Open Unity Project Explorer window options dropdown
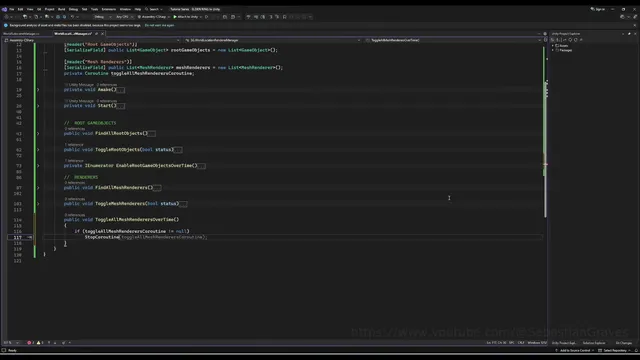 [x=623, y=34]
